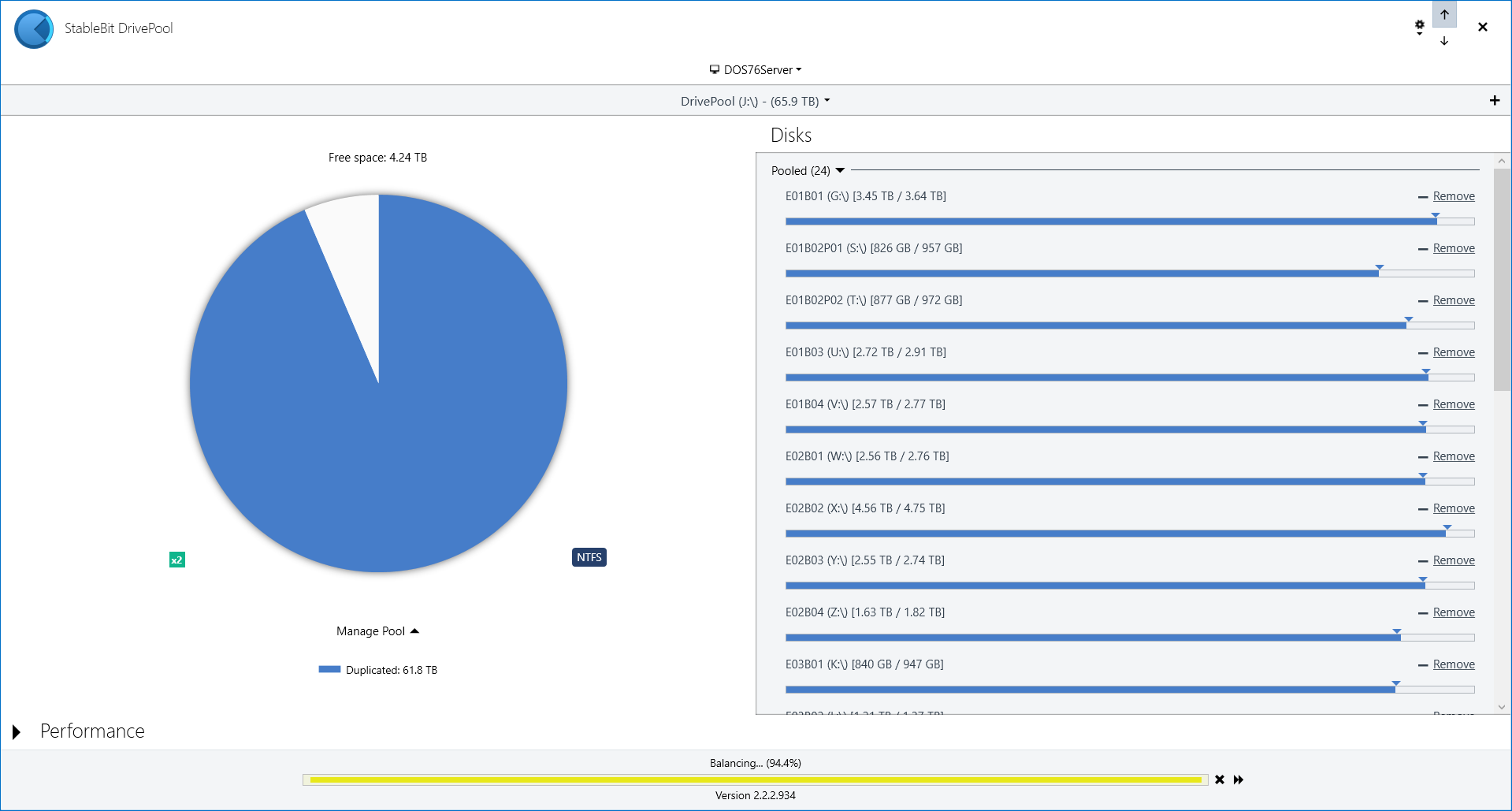Screen dimensions: 1512x811
Task: Click the minus icon for E01B02P01
Action: pyautogui.click(x=1423, y=249)
